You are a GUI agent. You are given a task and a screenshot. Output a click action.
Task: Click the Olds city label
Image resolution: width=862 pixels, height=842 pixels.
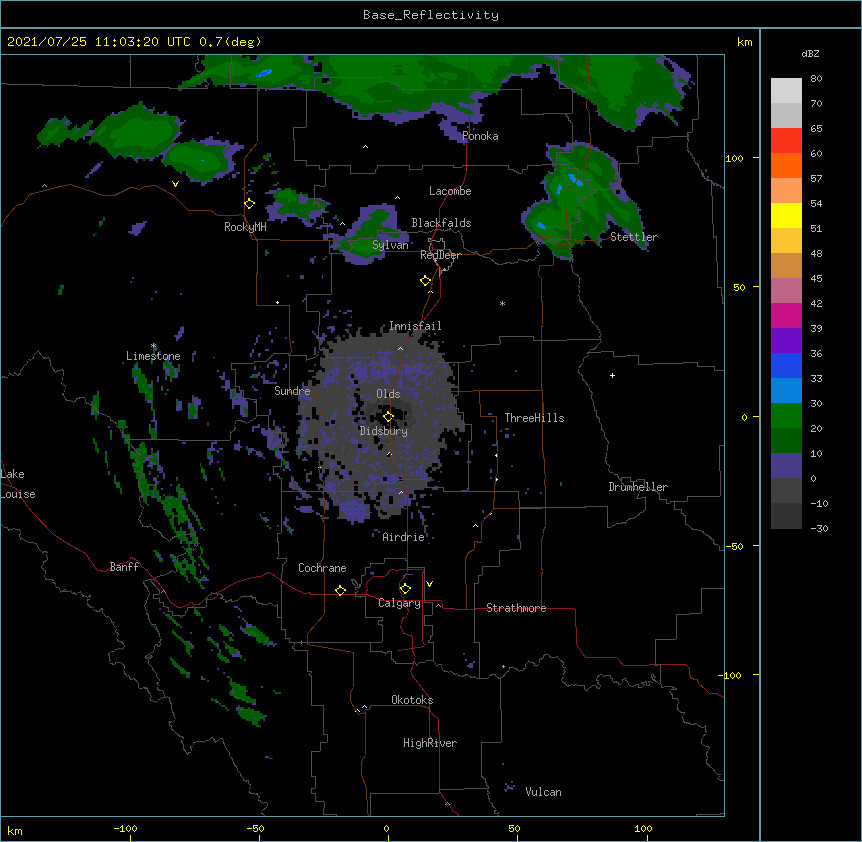(x=388, y=394)
